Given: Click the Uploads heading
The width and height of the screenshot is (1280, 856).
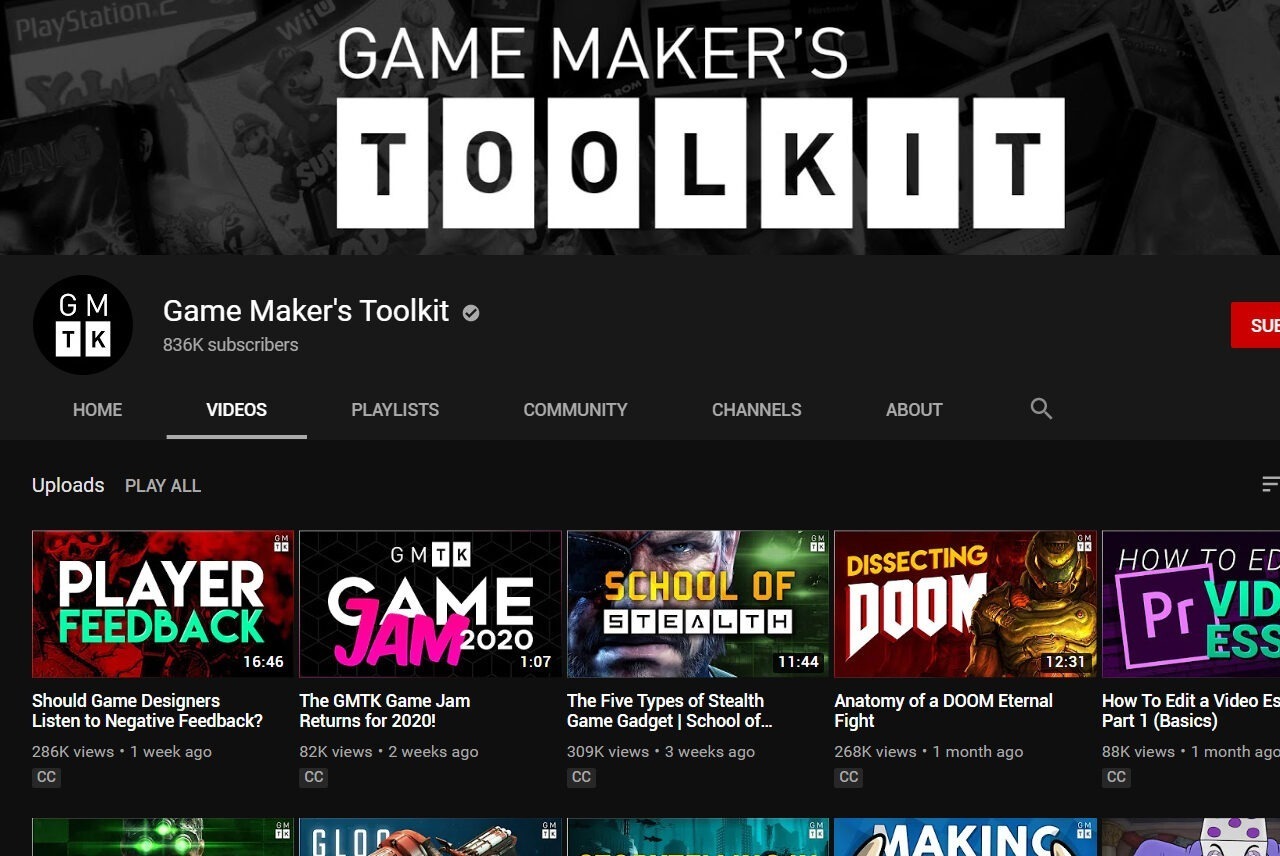Looking at the screenshot, I should pyautogui.click(x=68, y=485).
